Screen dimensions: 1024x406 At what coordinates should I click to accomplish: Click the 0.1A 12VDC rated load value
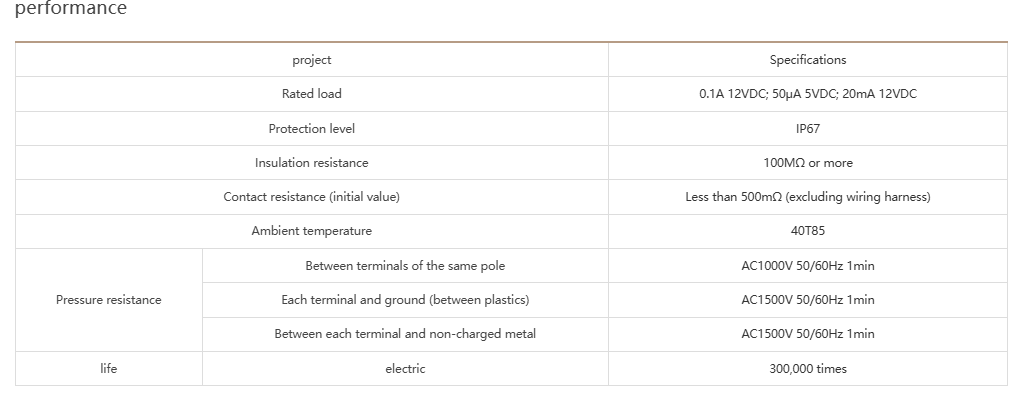click(807, 94)
